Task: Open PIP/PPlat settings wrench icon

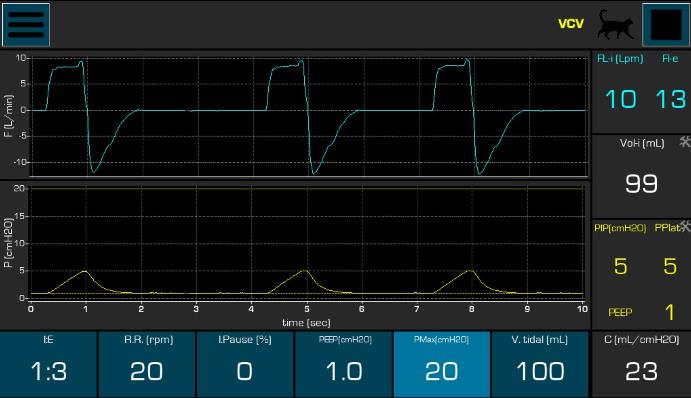Action: point(685,226)
